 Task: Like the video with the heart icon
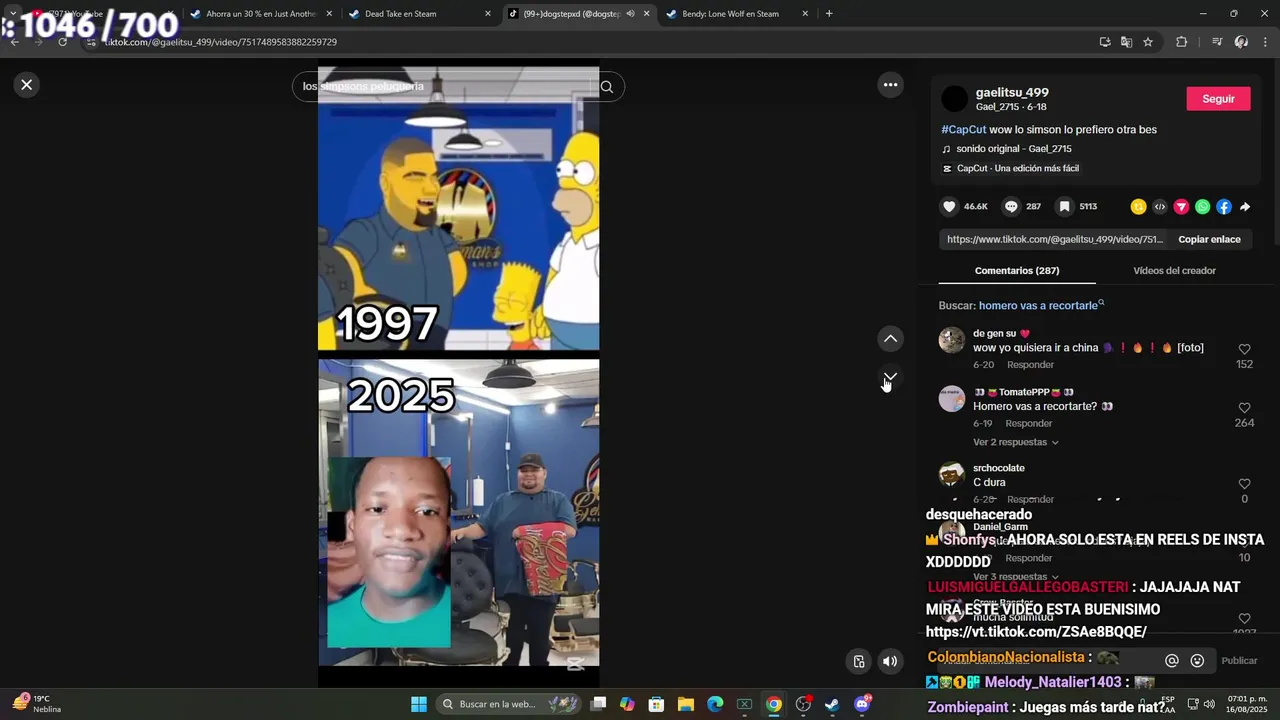(949, 207)
